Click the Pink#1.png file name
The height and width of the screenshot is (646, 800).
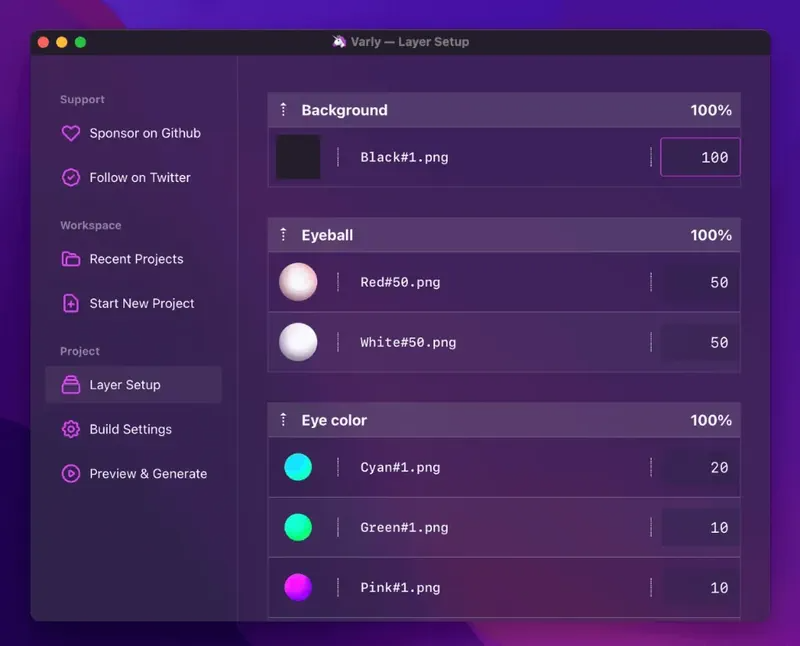point(400,588)
